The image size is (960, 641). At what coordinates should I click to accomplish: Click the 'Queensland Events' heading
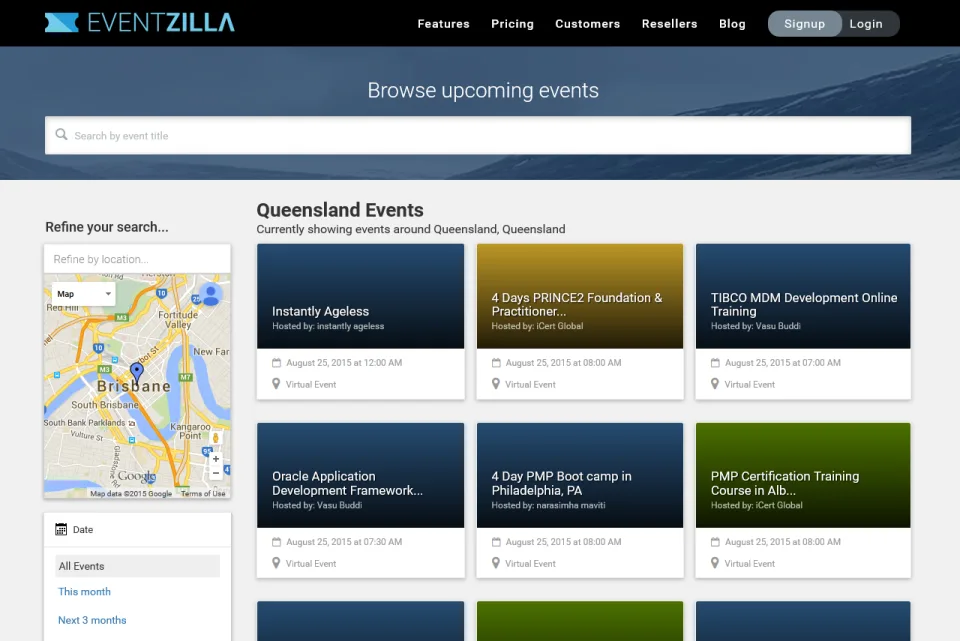pyautogui.click(x=340, y=210)
